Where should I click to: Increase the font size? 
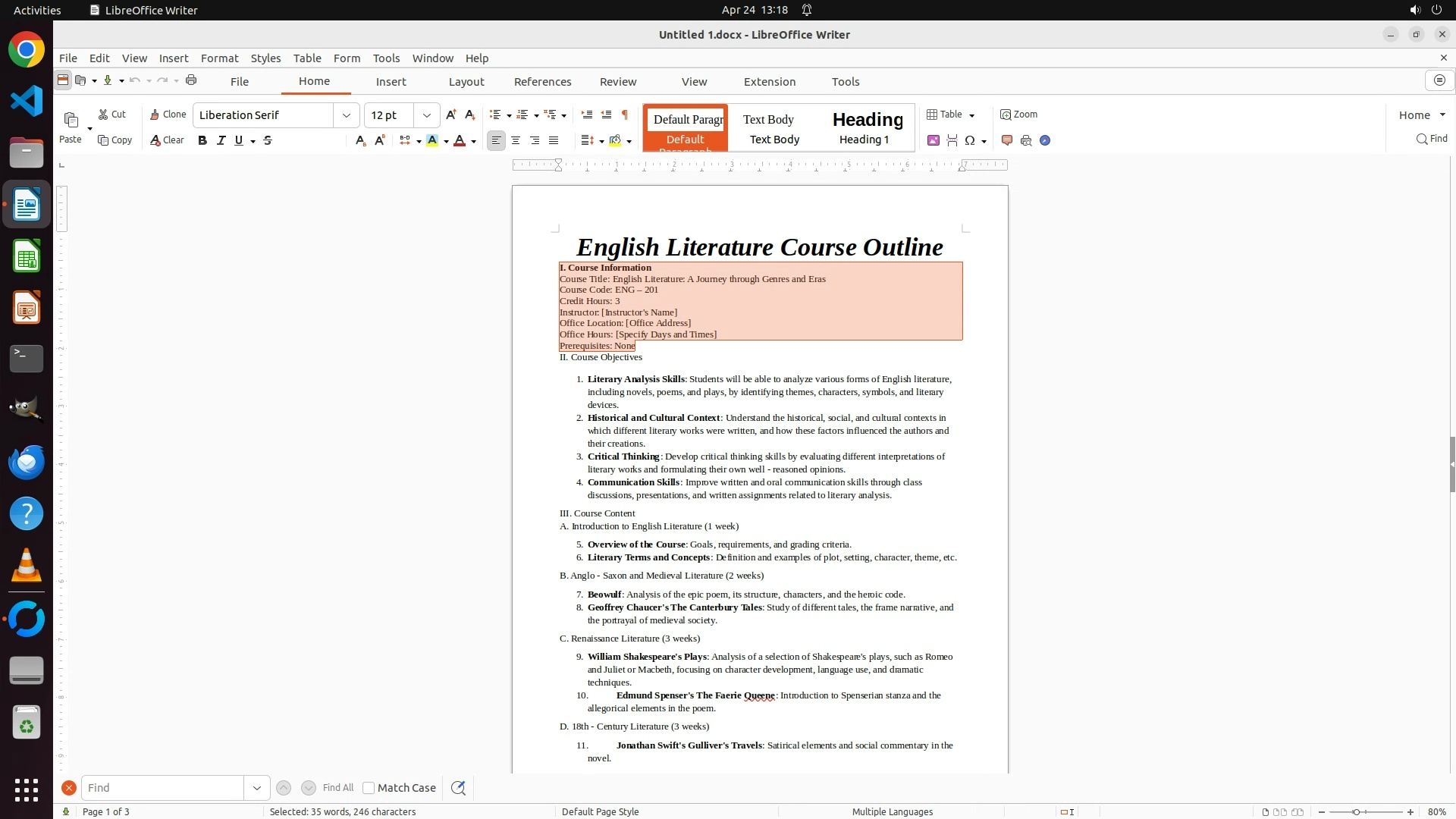(451, 115)
